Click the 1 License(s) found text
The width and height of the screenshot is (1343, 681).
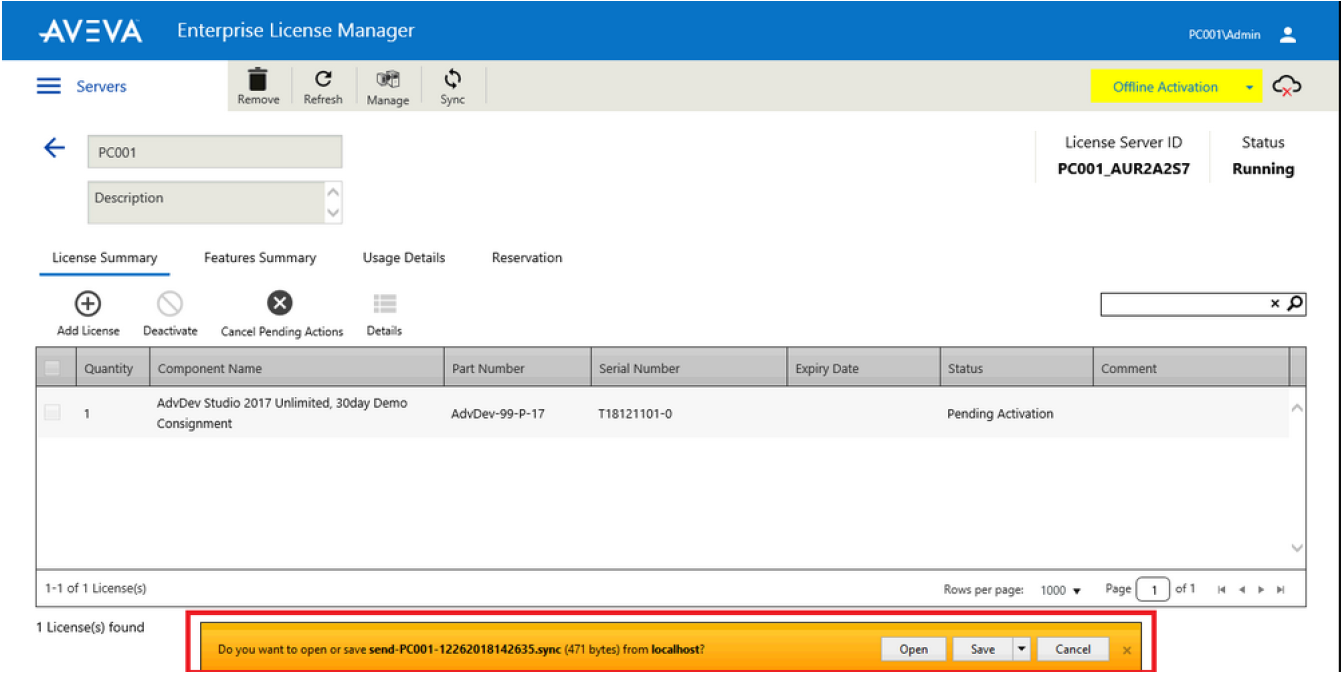tap(91, 628)
